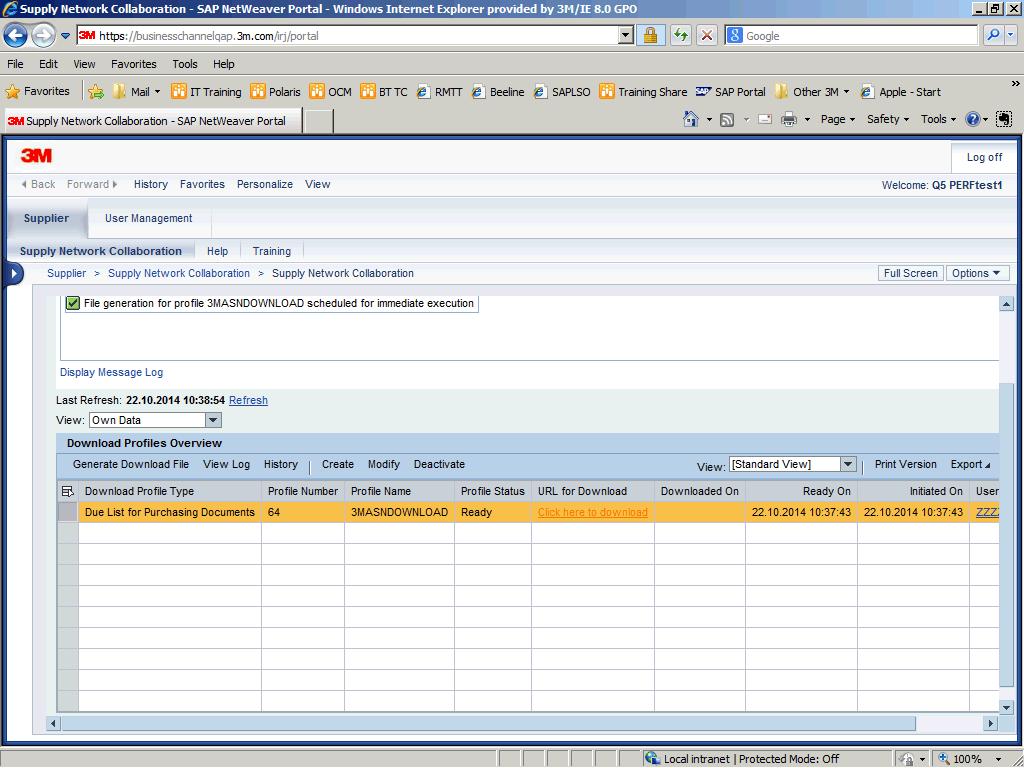Open the Options dropdown menu
The height and width of the screenshot is (768, 1024).
tap(977, 273)
